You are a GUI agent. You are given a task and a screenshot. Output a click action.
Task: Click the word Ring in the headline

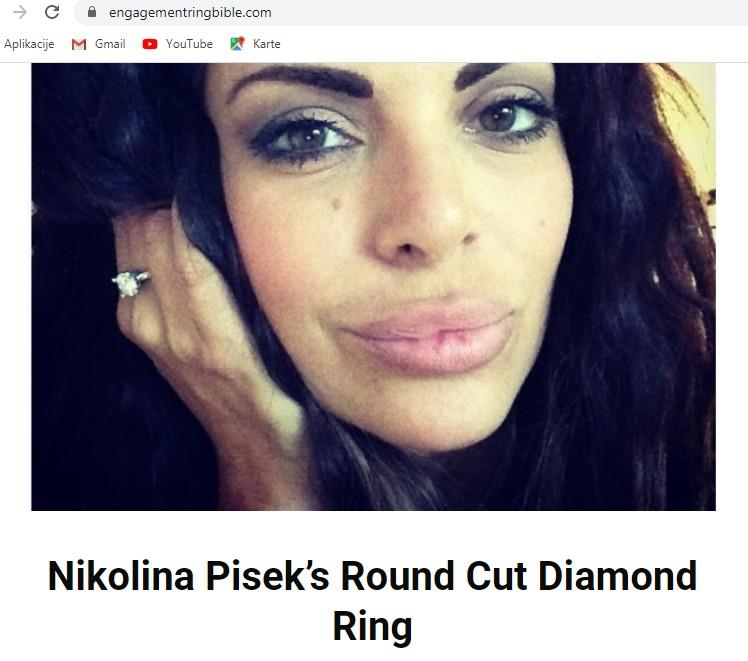[373, 626]
